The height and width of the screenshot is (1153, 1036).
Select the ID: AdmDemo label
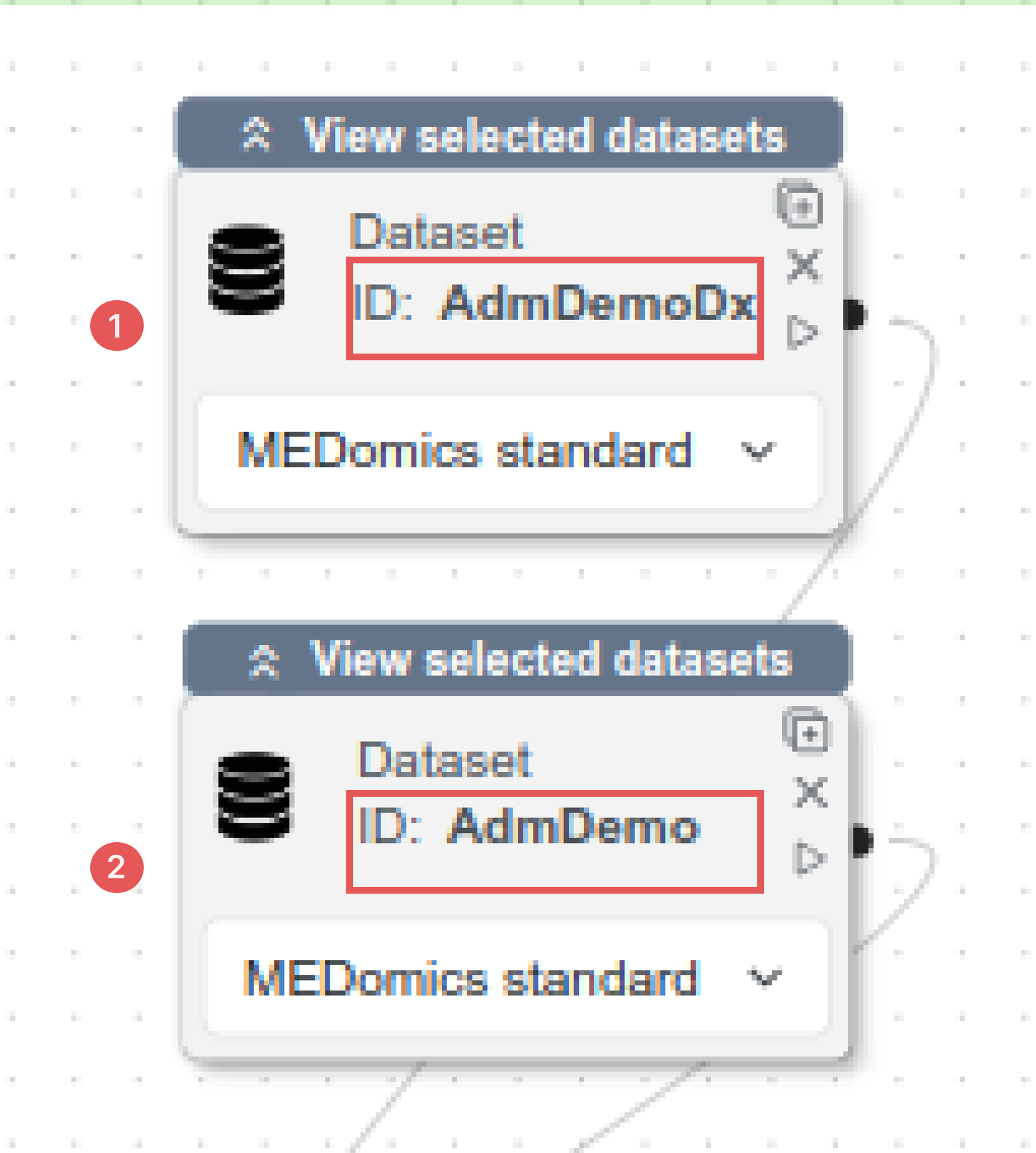pos(529,827)
